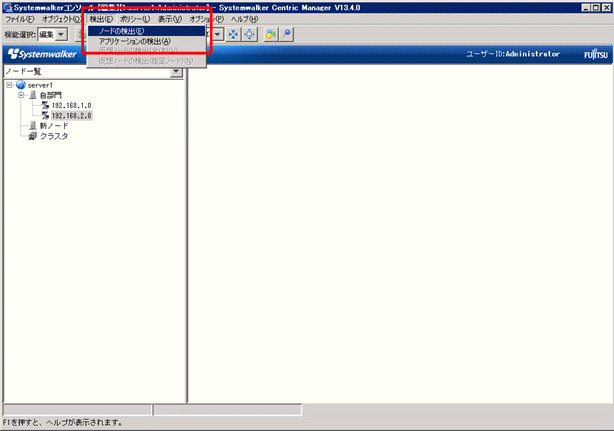614x431 pixels.
Task: Click the subnet icon beside 192.168.2.0
Action: click(44, 115)
